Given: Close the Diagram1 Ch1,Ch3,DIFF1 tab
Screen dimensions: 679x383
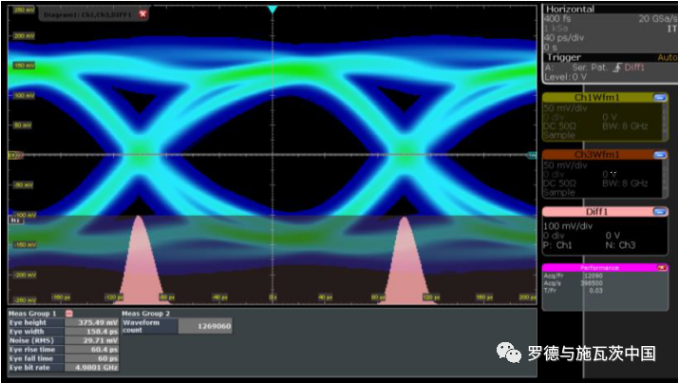Looking at the screenshot, I should point(143,14).
